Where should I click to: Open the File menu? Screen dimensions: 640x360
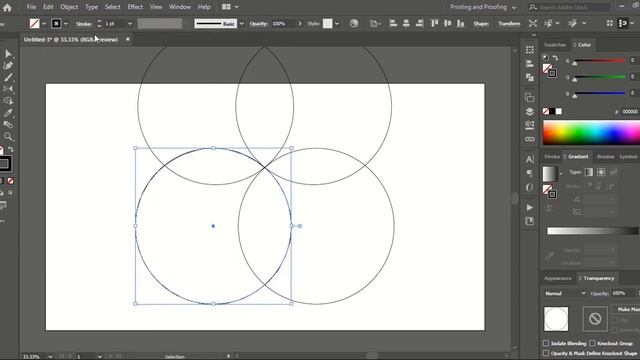(31, 7)
